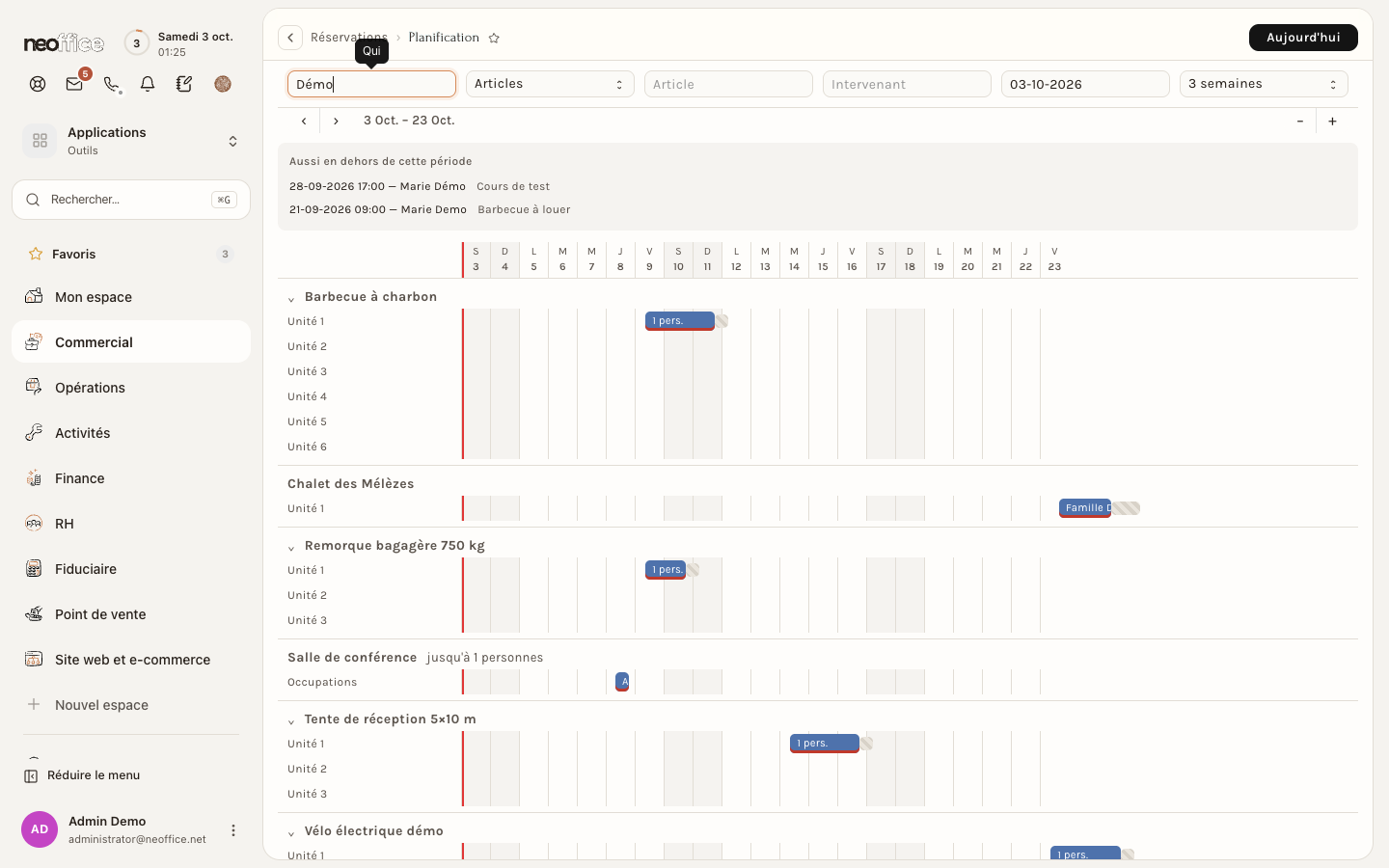Open Favoris in the sidebar
Screen dimensions: 1389x868
pos(131,254)
